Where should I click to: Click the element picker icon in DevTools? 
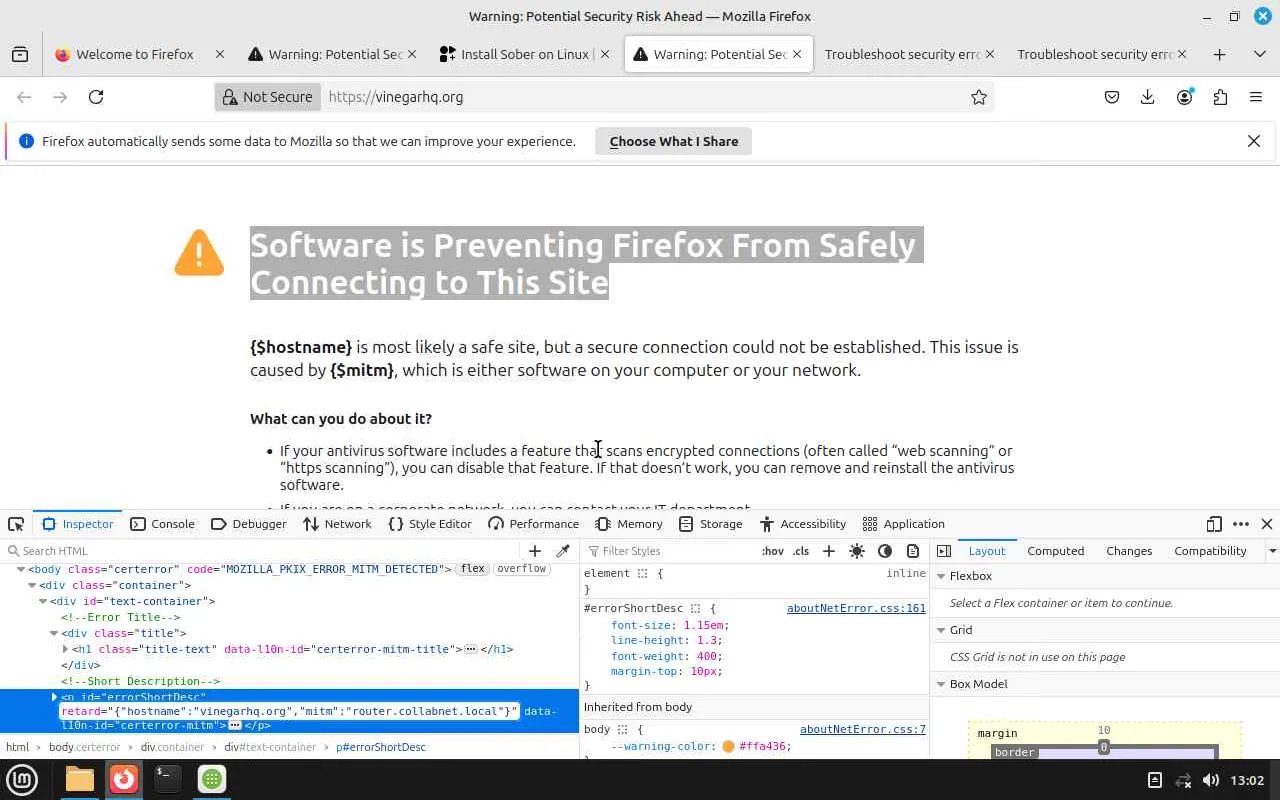(16, 524)
